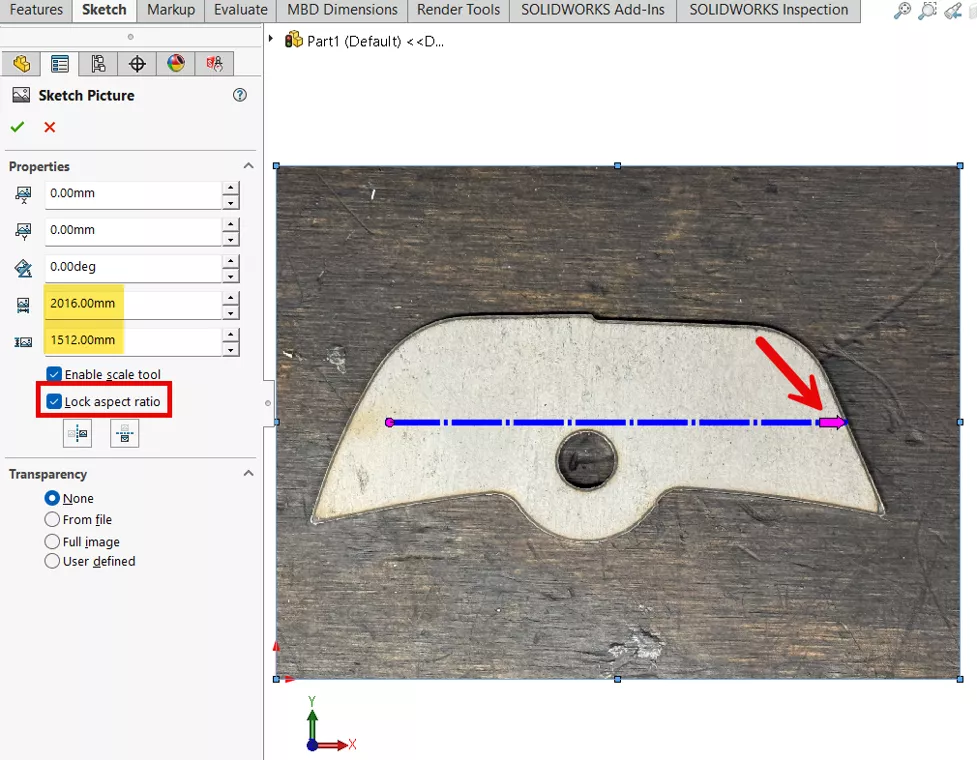The width and height of the screenshot is (977, 760).
Task: Open Sketch Picture help question mark
Action: pos(240,95)
